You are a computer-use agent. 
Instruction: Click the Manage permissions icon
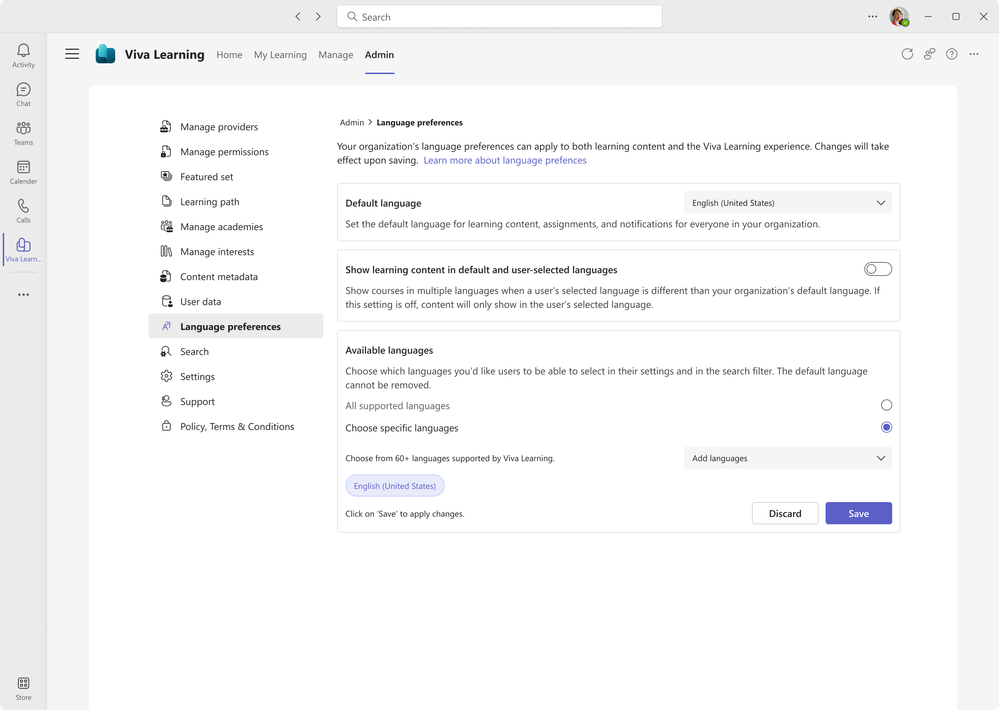click(166, 151)
